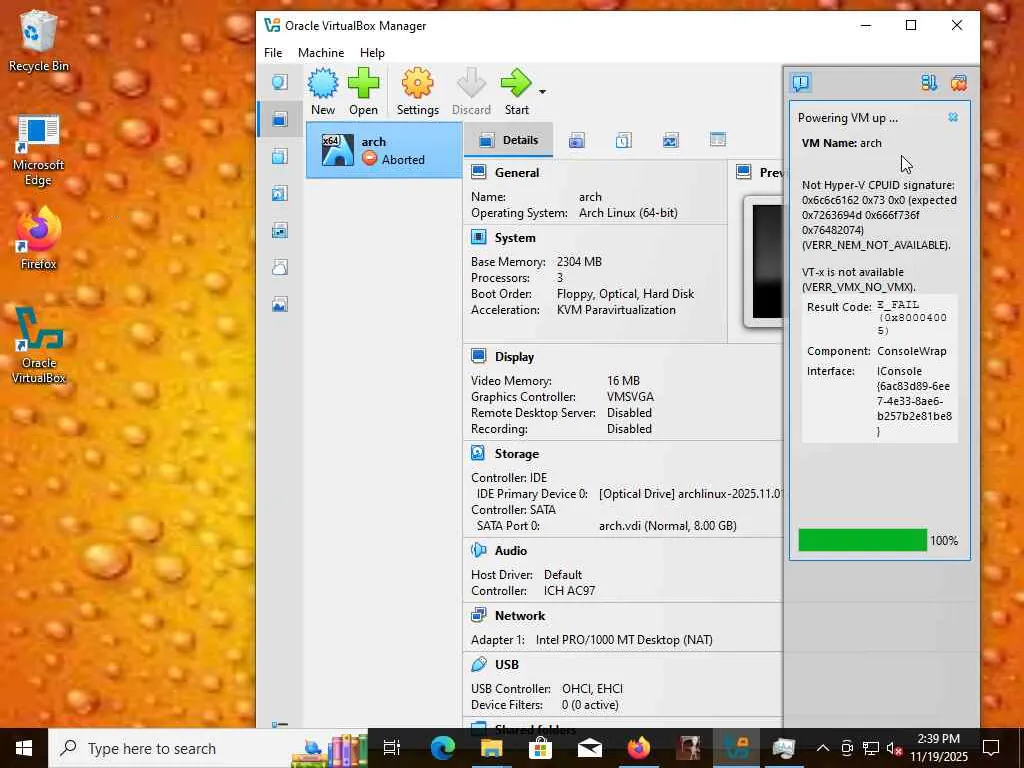The height and width of the screenshot is (768, 1024).
Task: Select the Microsoft Edge desktop shortcut
Action: point(38,151)
